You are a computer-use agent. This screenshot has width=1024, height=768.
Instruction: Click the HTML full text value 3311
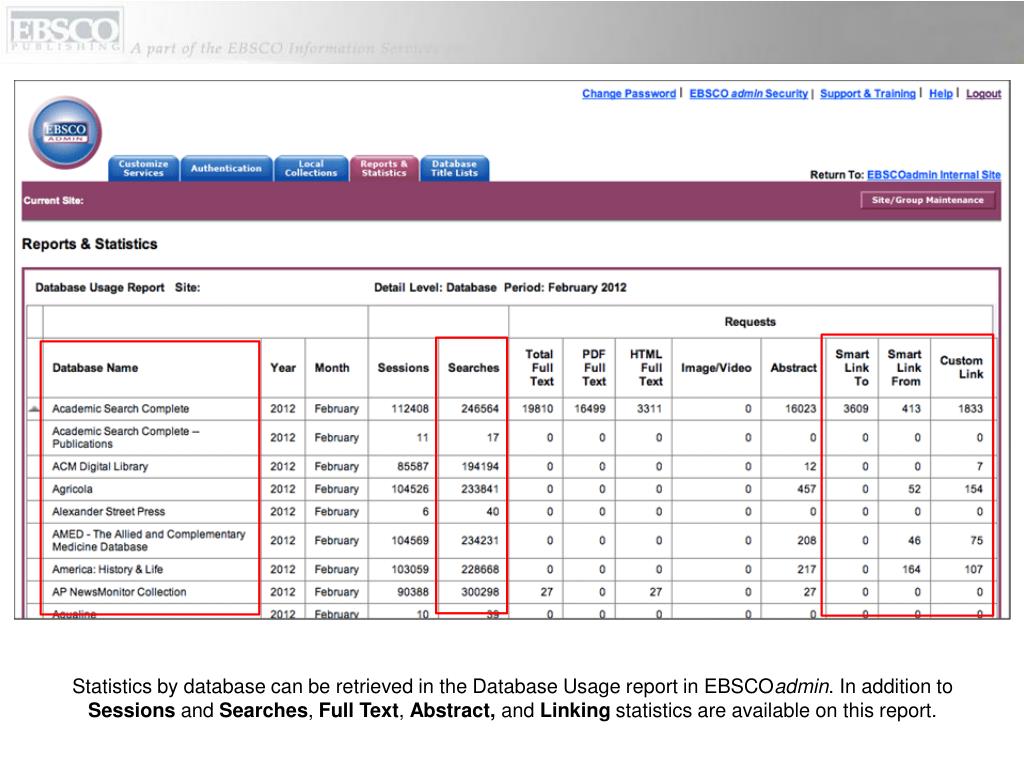coord(649,409)
